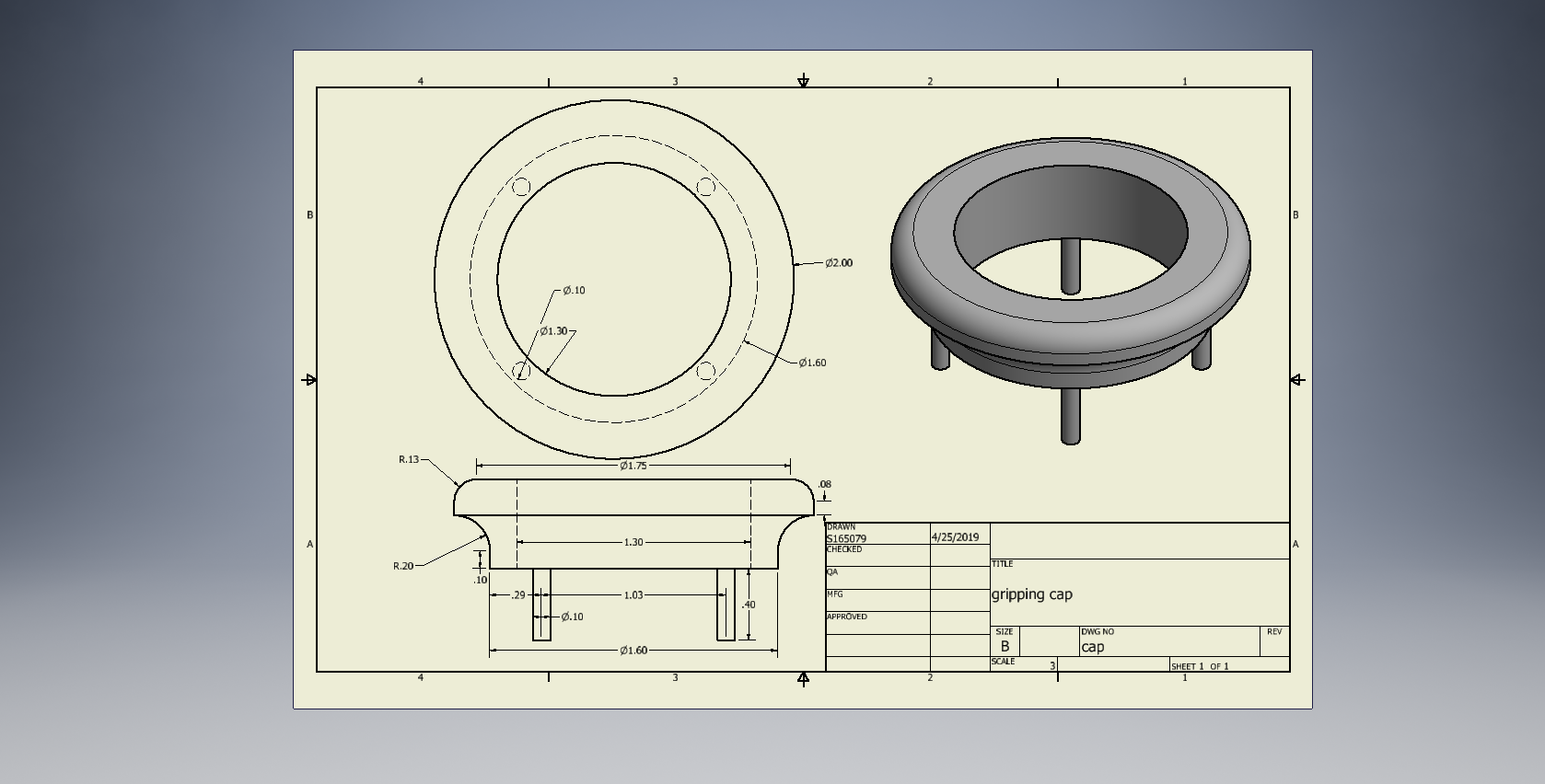Click the 'SHEET 1 OF 1' text
Screen dimensions: 1545x784
(1200, 666)
